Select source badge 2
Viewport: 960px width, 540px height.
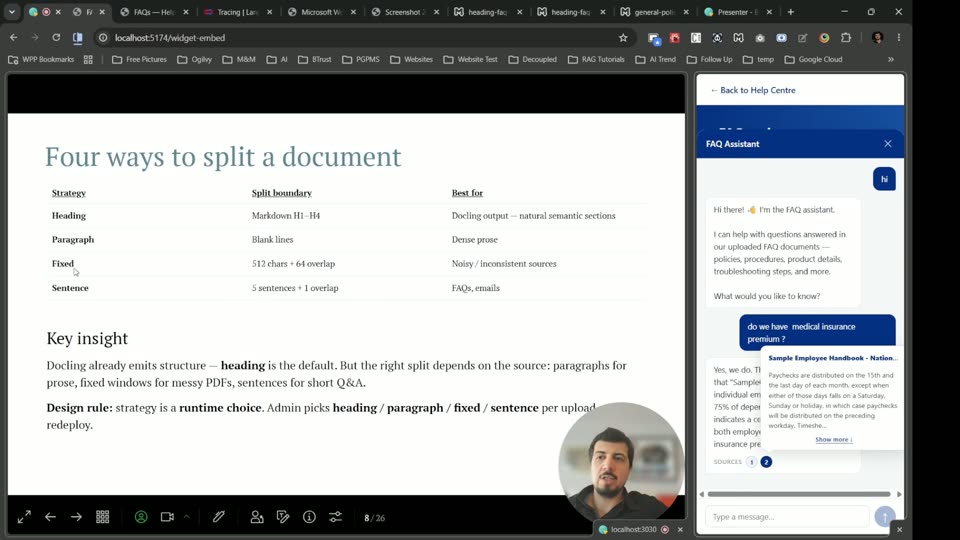pos(766,462)
